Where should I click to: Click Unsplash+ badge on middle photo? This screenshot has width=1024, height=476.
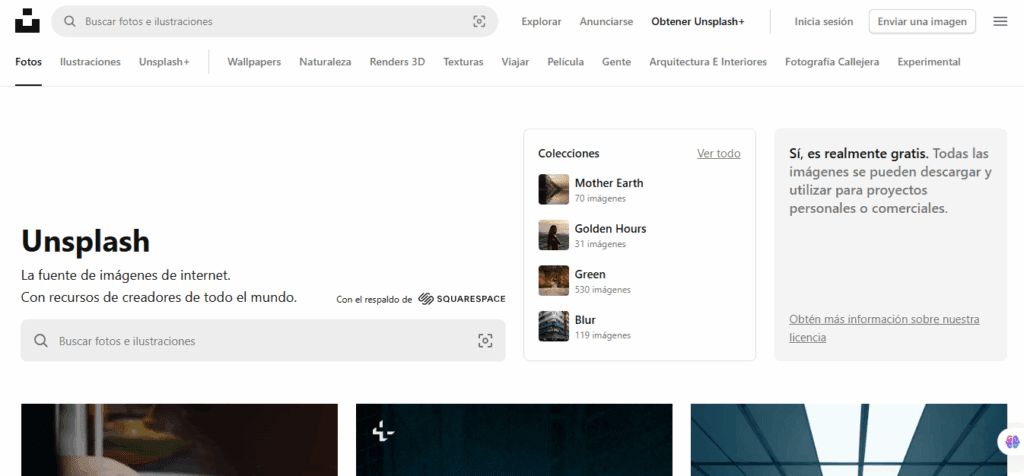(x=381, y=432)
